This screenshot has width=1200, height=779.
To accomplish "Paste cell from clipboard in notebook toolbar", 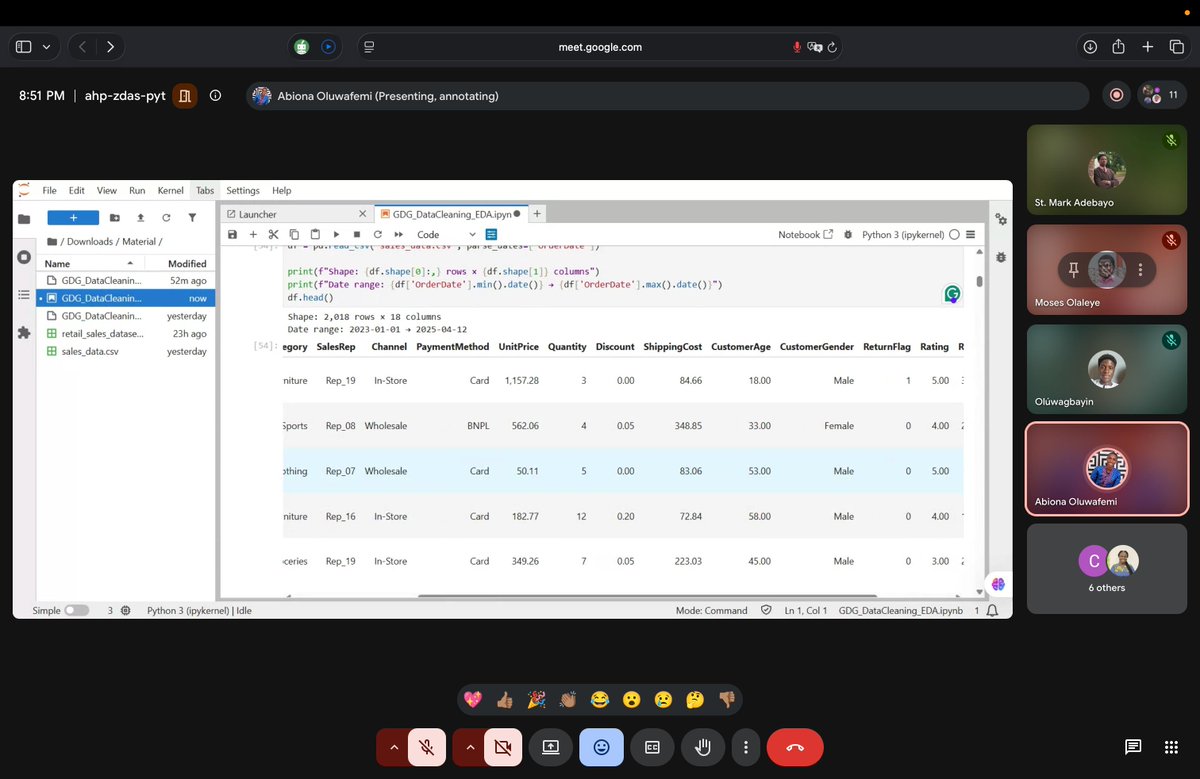I will 313,234.
